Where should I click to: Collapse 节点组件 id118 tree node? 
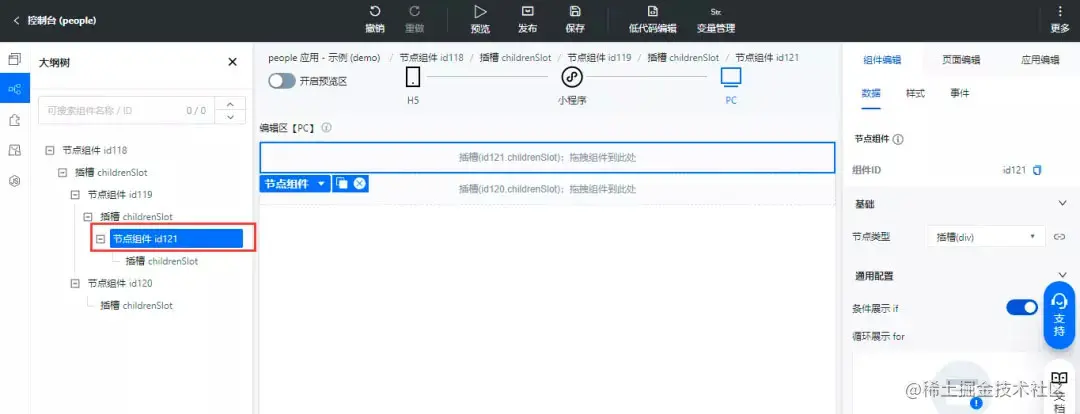pyautogui.click(x=49, y=150)
